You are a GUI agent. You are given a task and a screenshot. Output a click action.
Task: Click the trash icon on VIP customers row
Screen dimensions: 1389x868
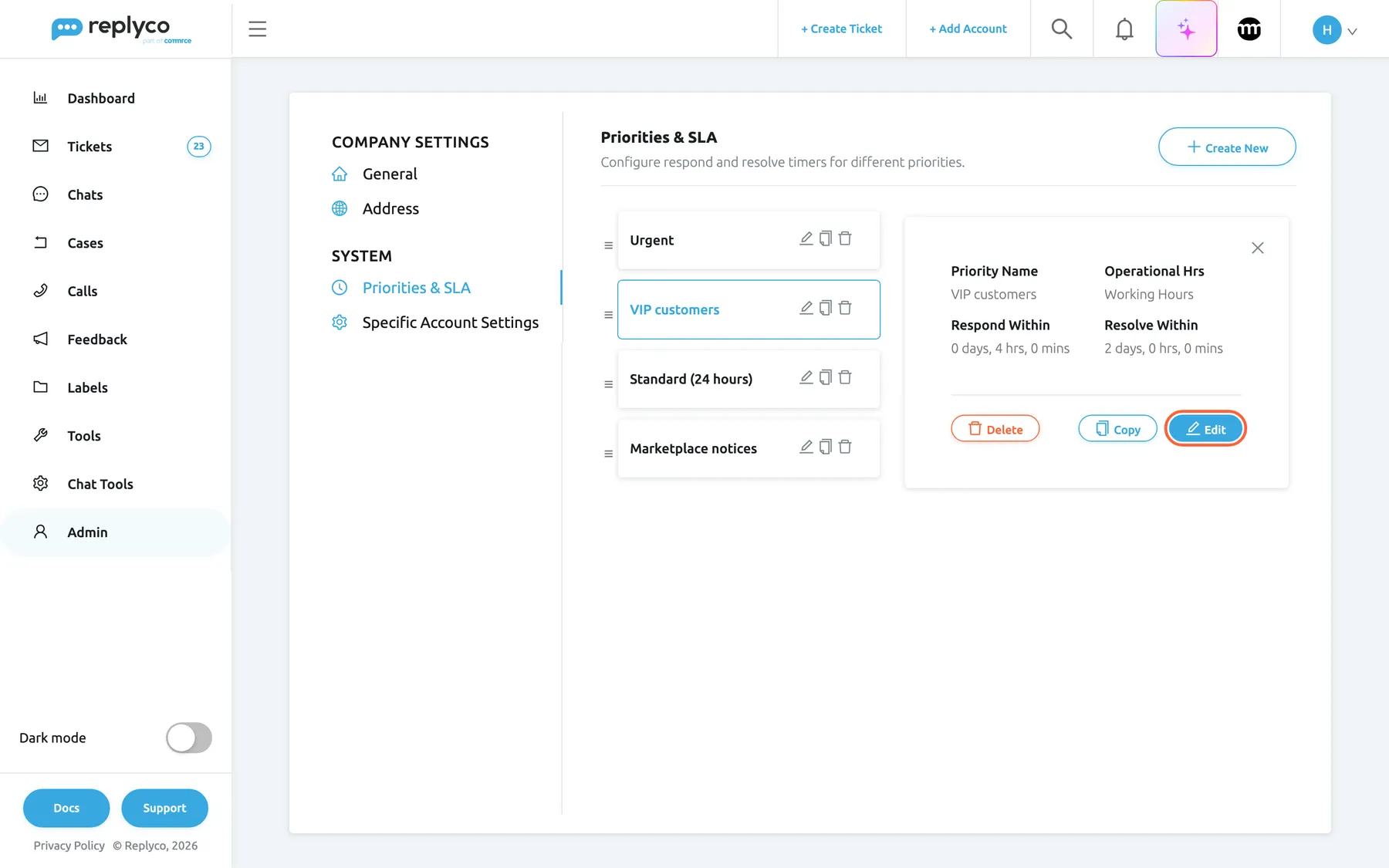pyautogui.click(x=845, y=308)
